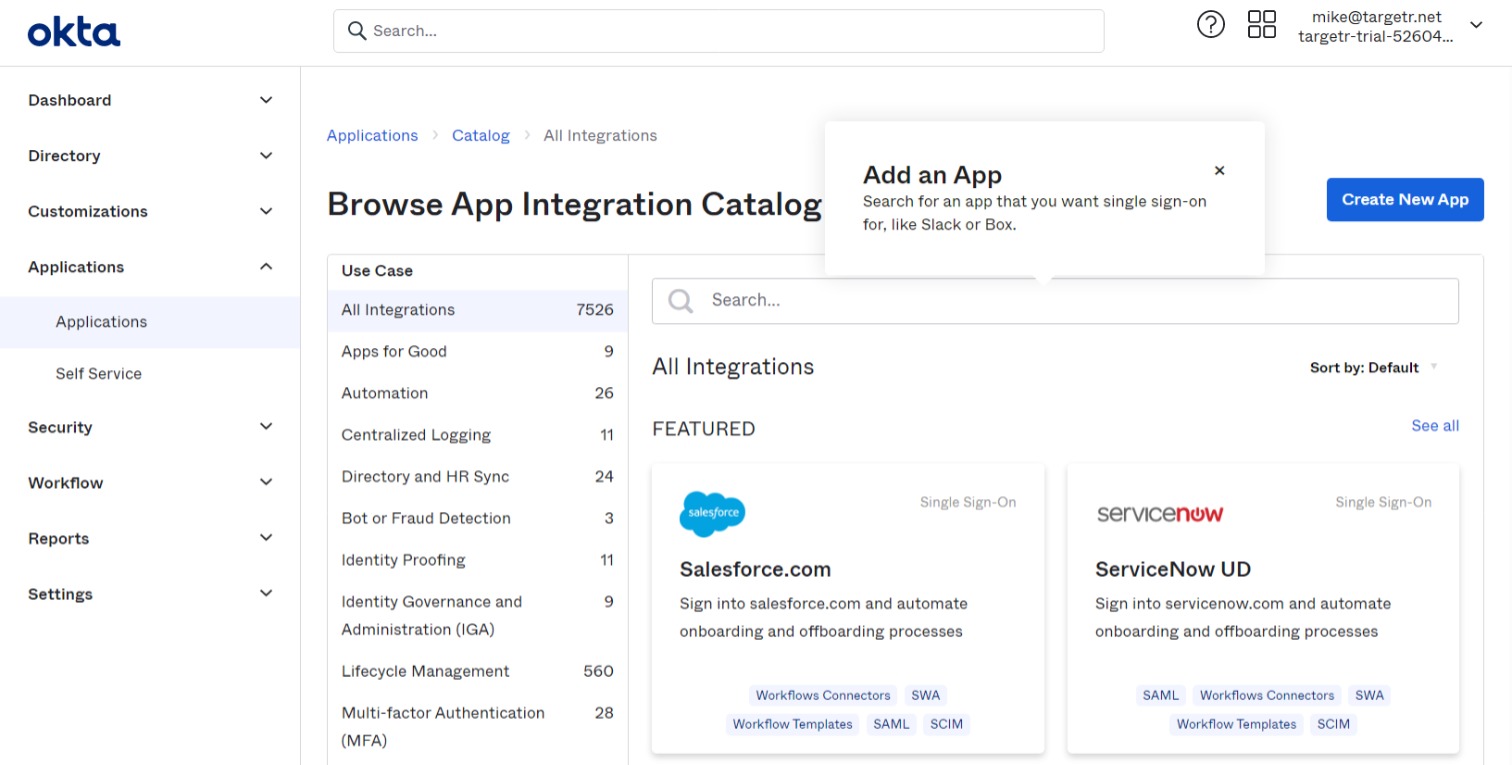Click the catalog Search input field
The width and height of the screenshot is (1512, 765).
[x=1055, y=300]
